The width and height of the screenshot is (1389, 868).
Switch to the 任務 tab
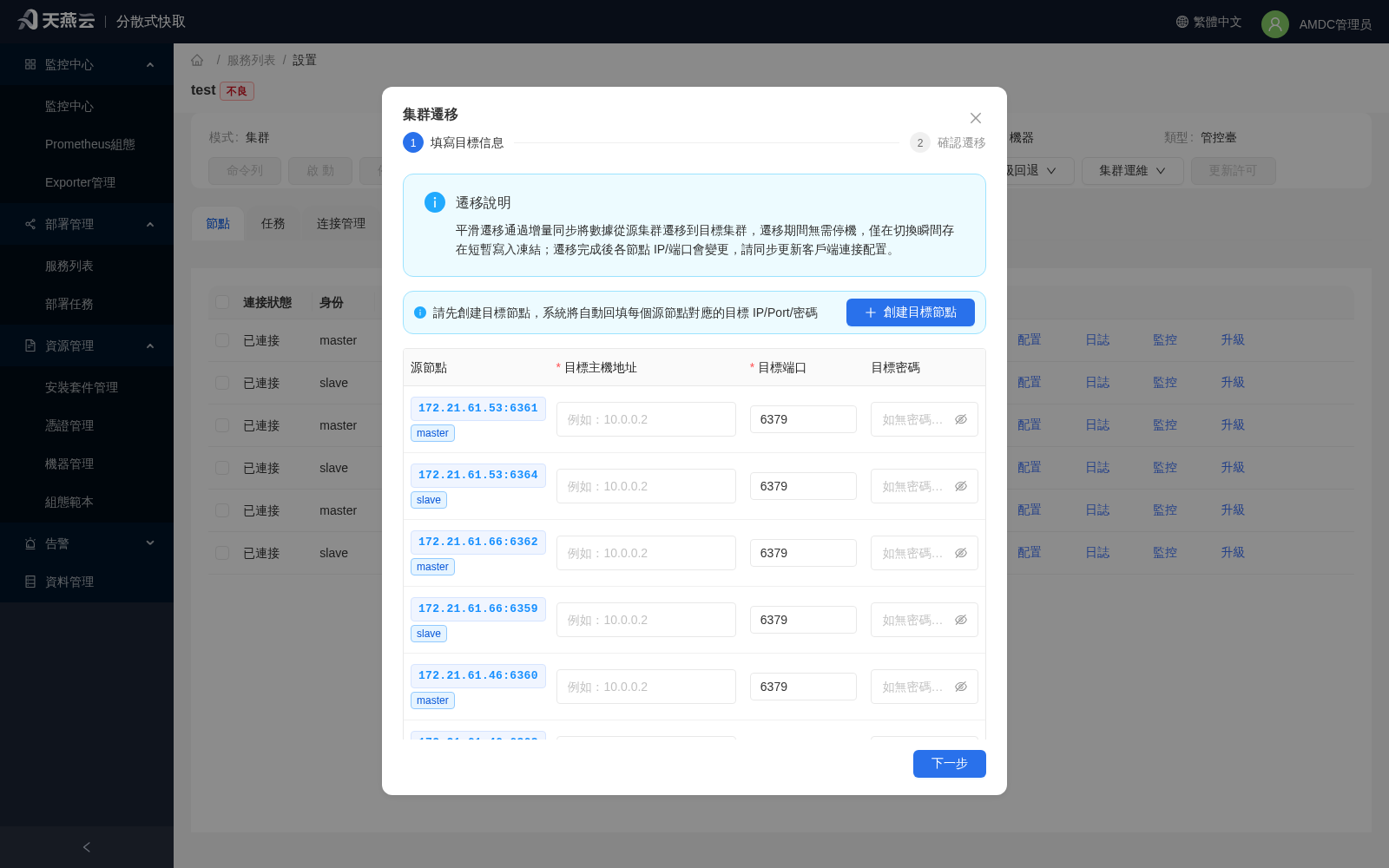(273, 224)
